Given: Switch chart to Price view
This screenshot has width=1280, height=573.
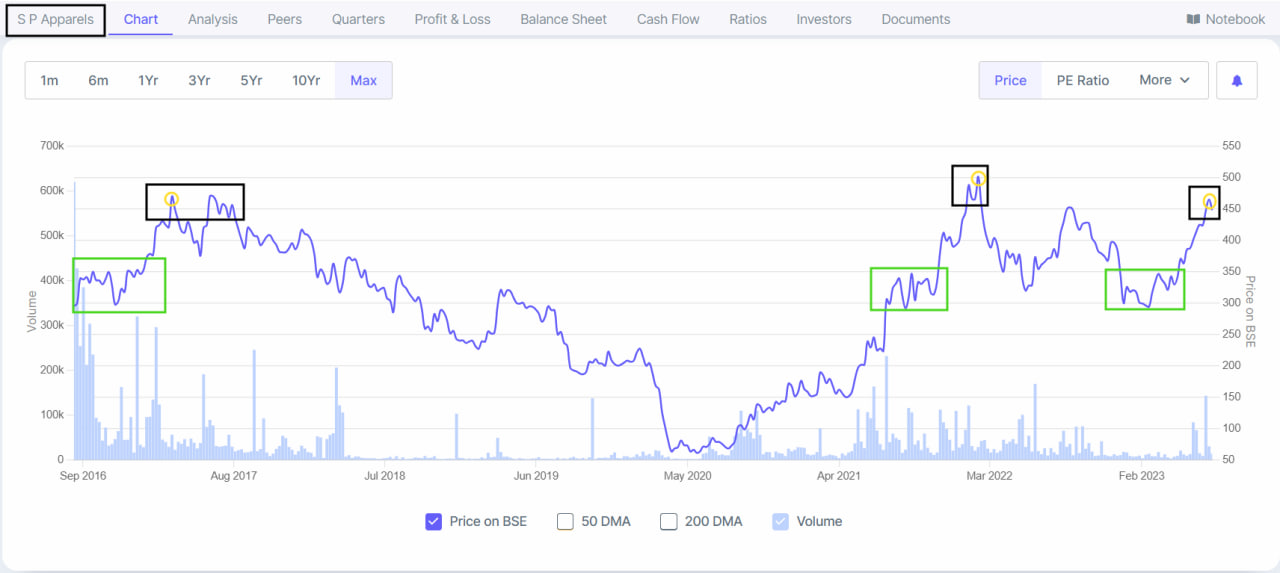Looking at the screenshot, I should pyautogui.click(x=1010, y=80).
